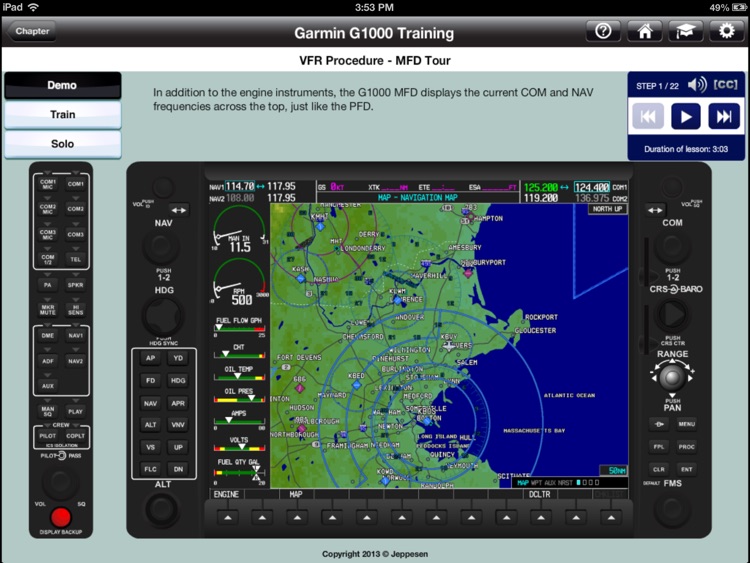Screen dimensions: 750x563
Task: Select the Train mode tab
Action: tap(62, 114)
